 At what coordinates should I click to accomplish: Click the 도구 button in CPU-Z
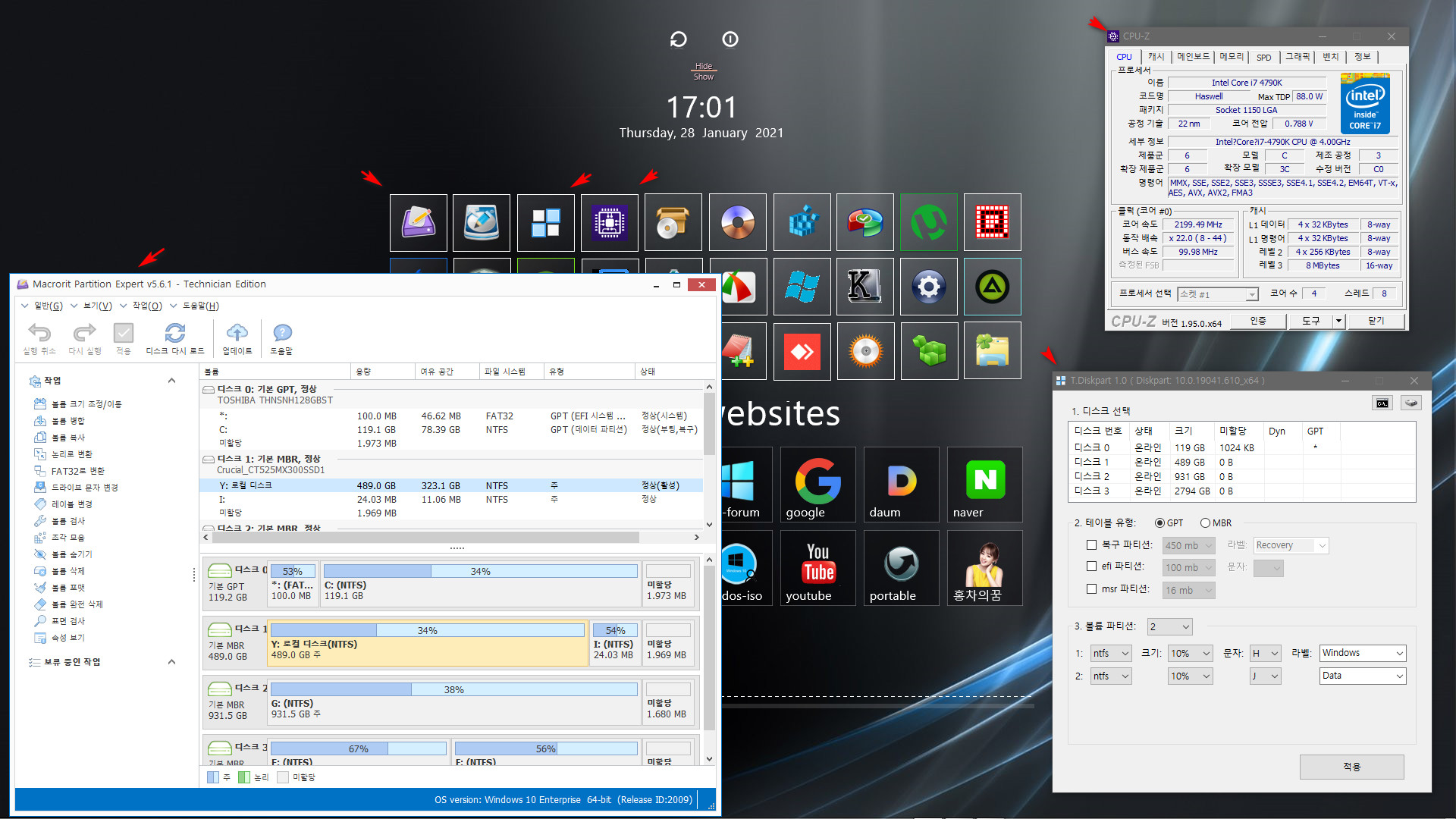point(1310,322)
